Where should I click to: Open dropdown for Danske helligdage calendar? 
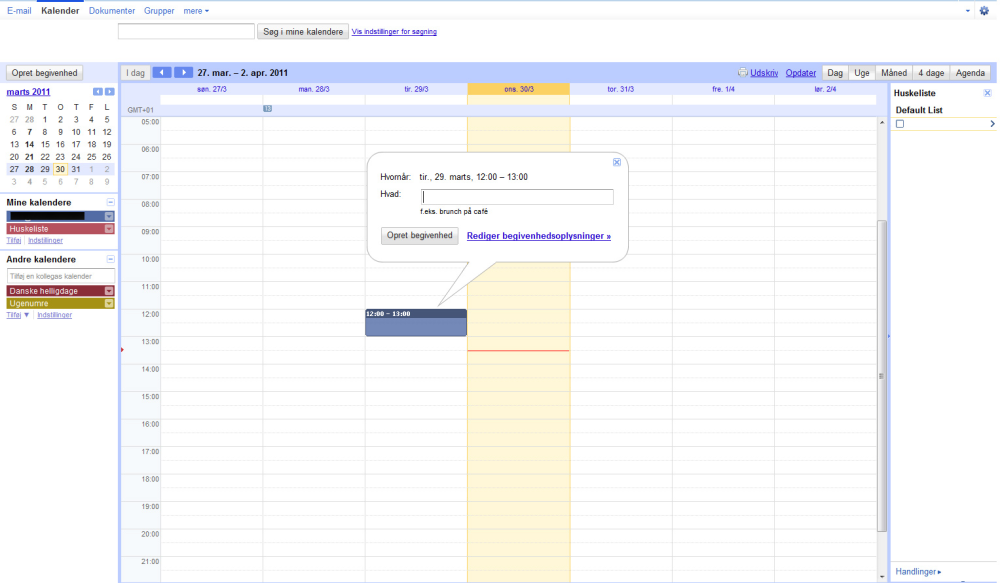[x=109, y=291]
